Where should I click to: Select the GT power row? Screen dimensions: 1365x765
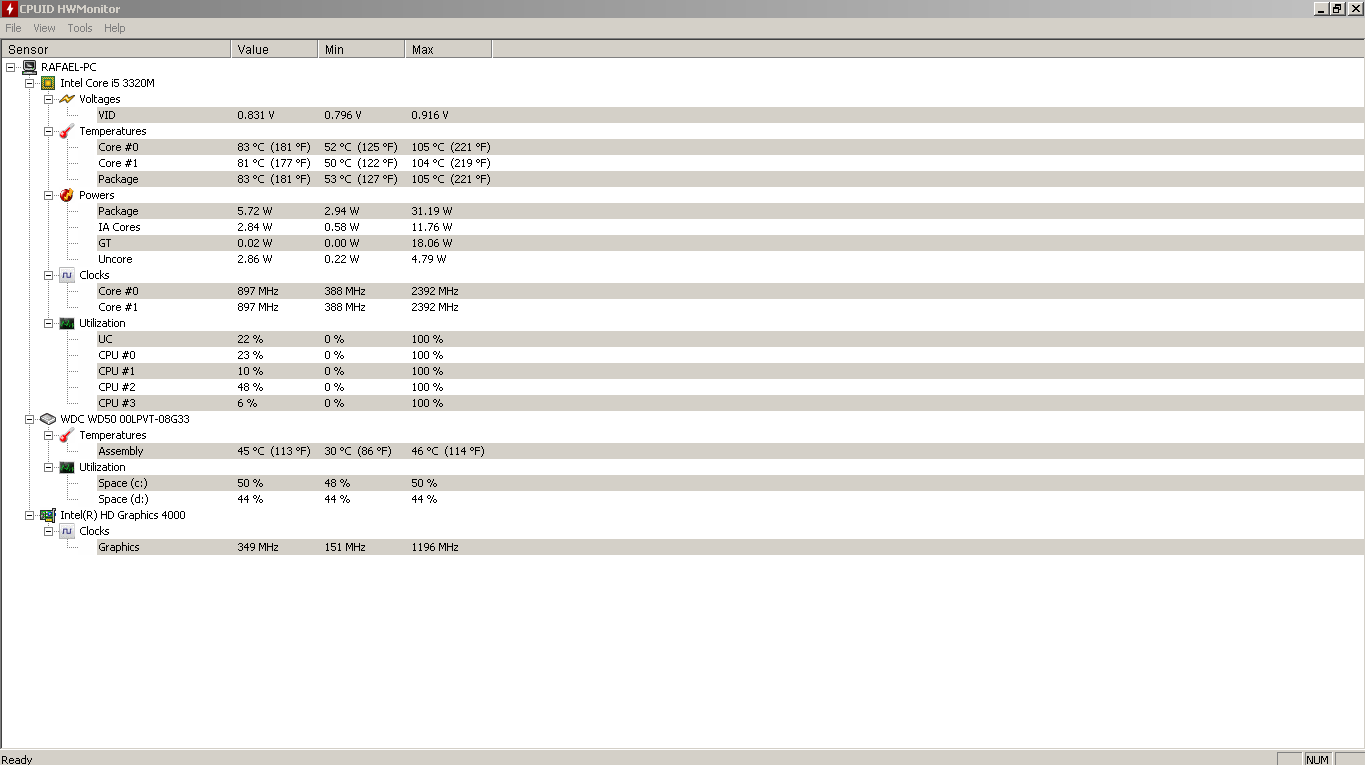(x=730, y=243)
